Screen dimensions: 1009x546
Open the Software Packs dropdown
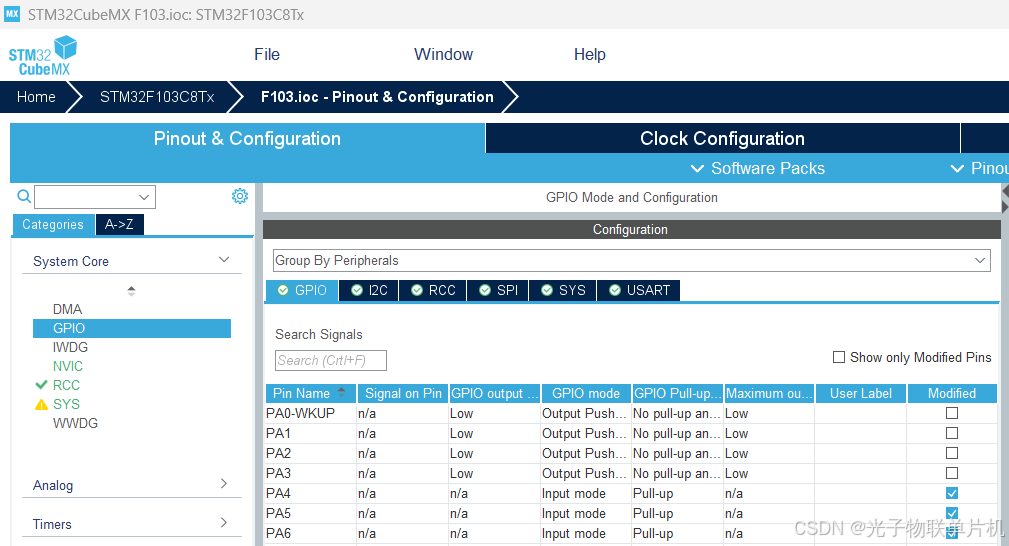(757, 168)
